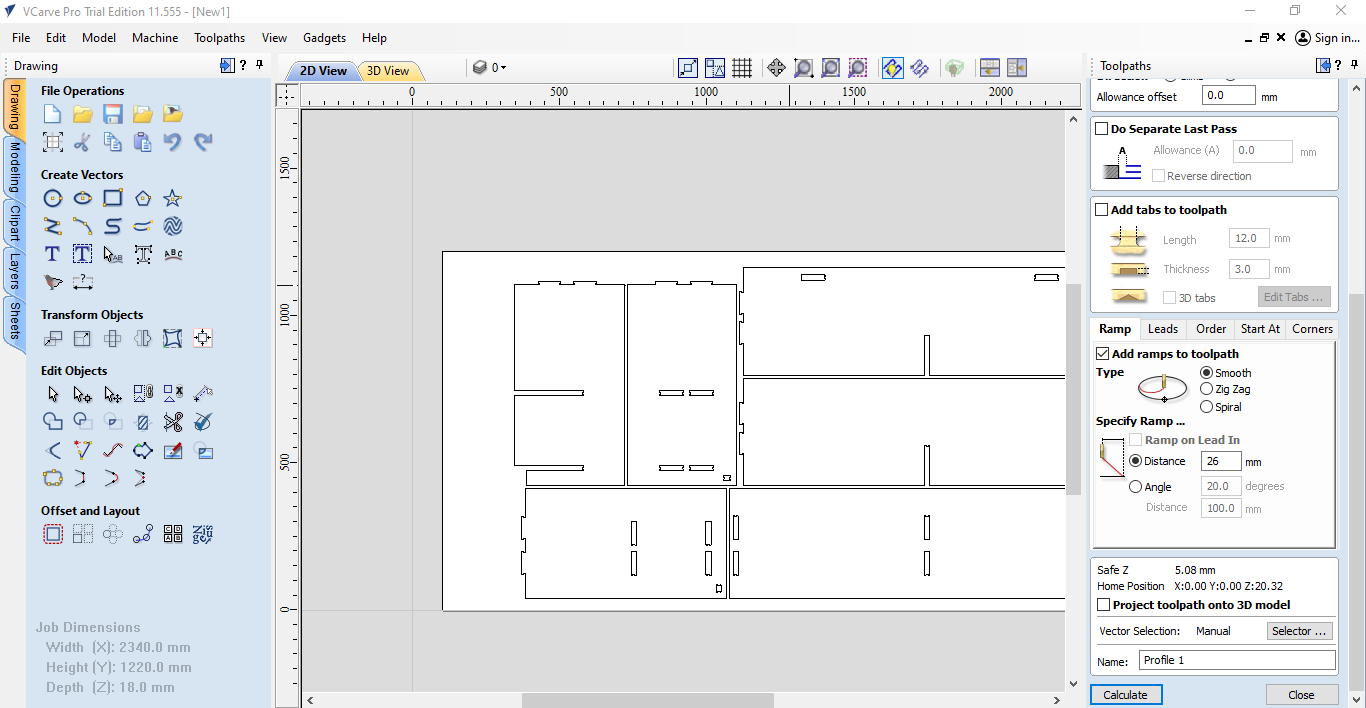1366x708 pixels.
Task: Click the horizontal scrollbar under the drawing
Action: click(647, 700)
